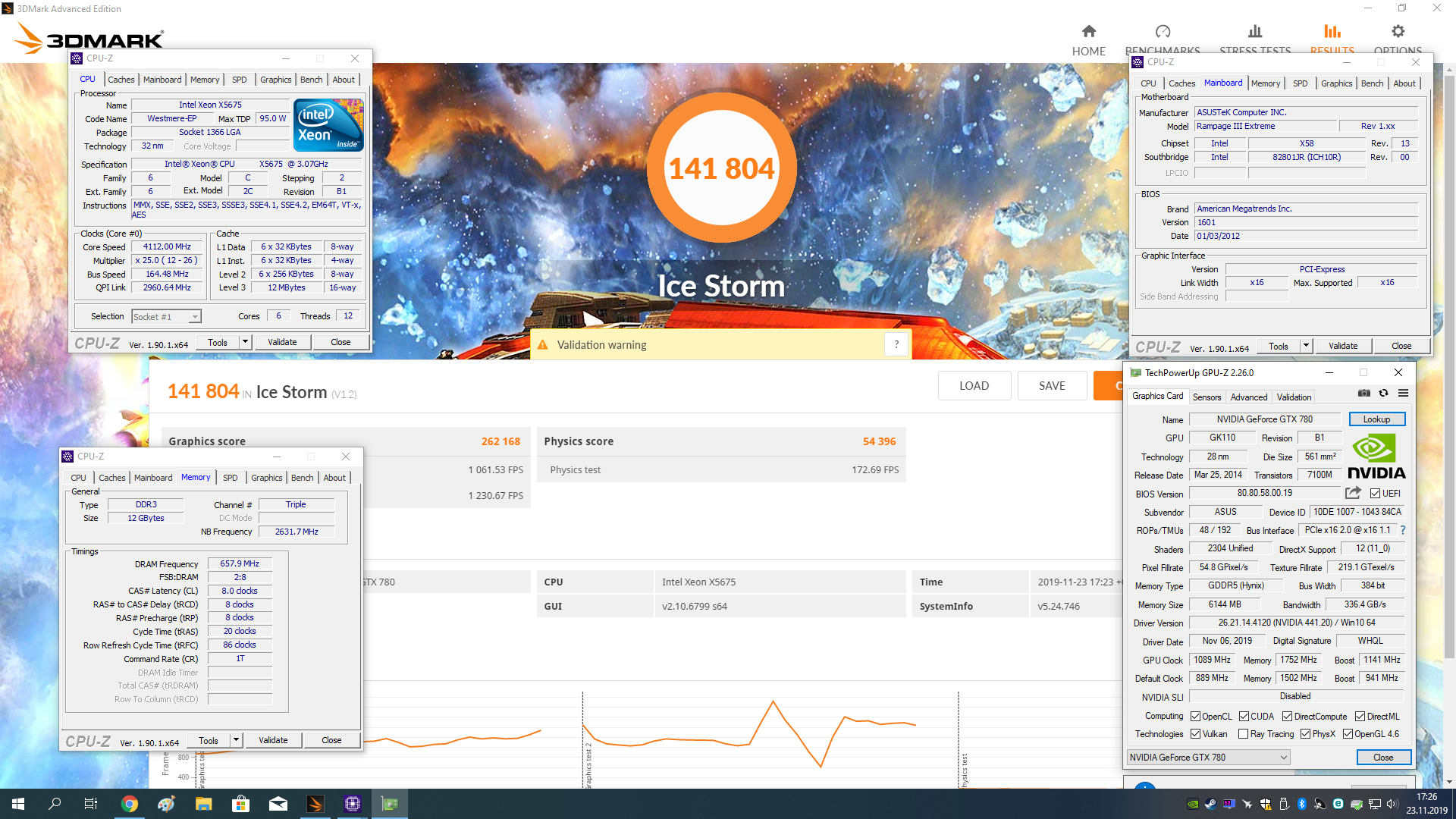The height and width of the screenshot is (819, 1456).
Task: Click Validate in the CPU-Z Memory window
Action: [273, 740]
